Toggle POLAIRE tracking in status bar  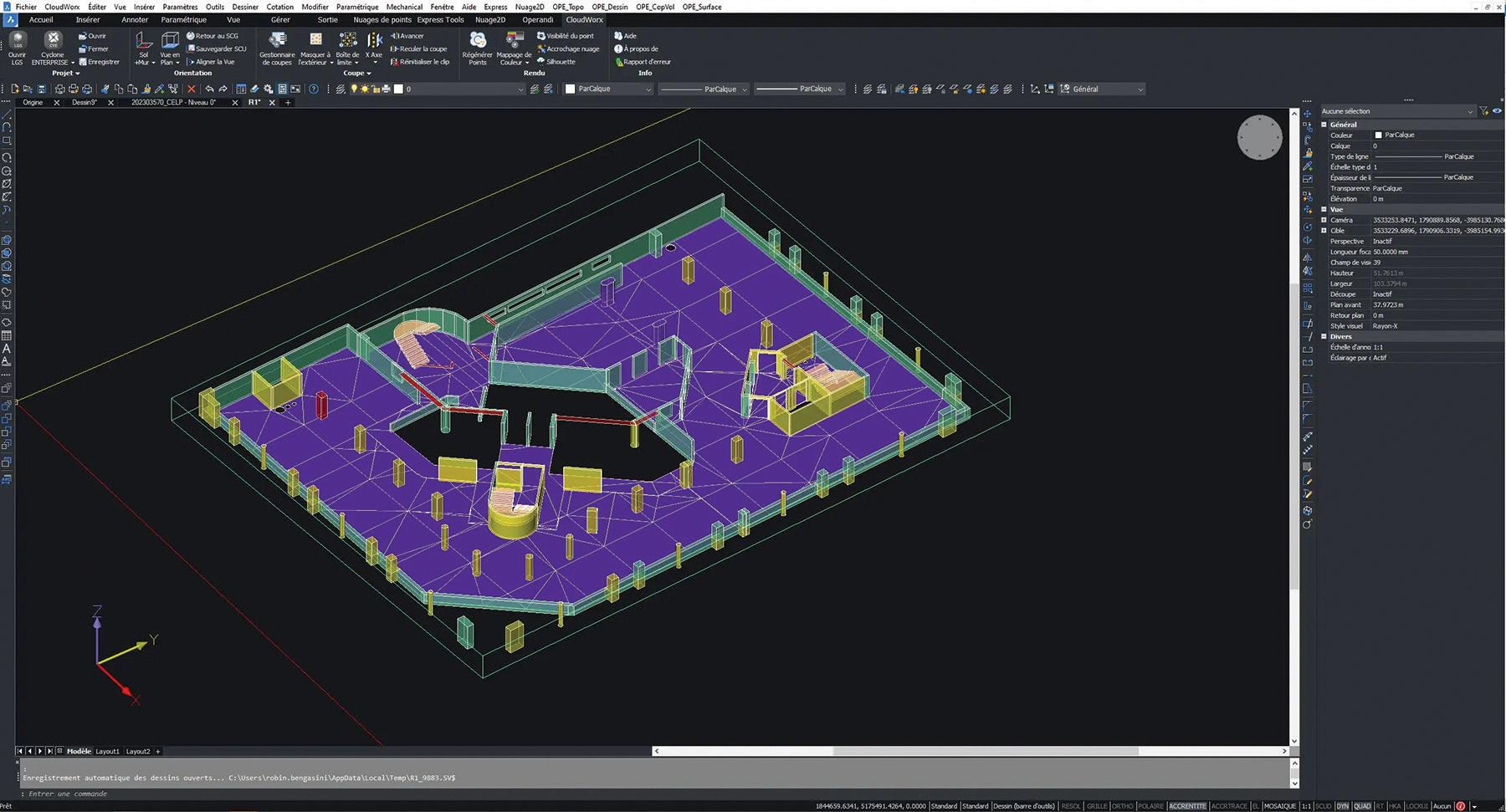(x=1151, y=806)
